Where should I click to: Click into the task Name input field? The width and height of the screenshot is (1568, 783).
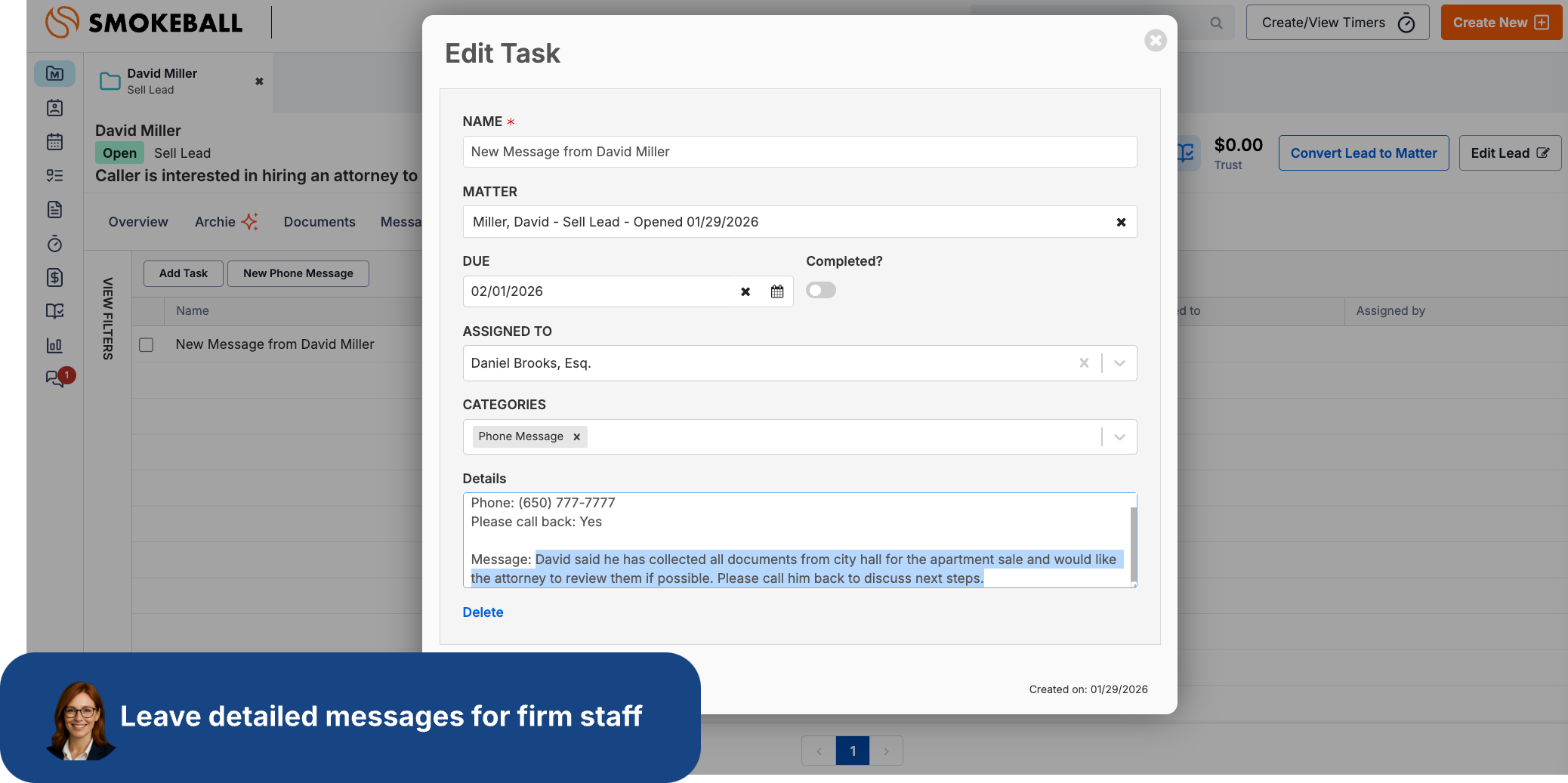coord(799,152)
